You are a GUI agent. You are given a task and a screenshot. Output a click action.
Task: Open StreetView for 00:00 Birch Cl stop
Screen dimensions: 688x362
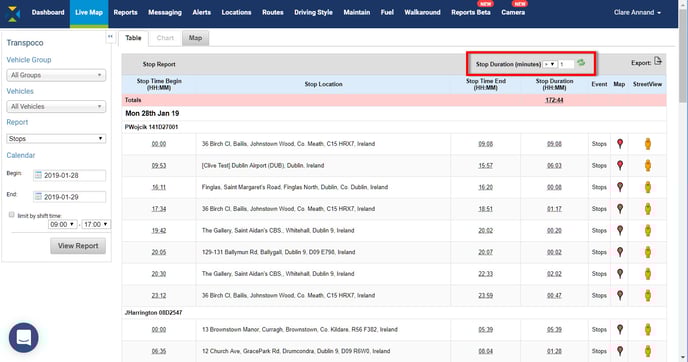[x=648, y=143]
